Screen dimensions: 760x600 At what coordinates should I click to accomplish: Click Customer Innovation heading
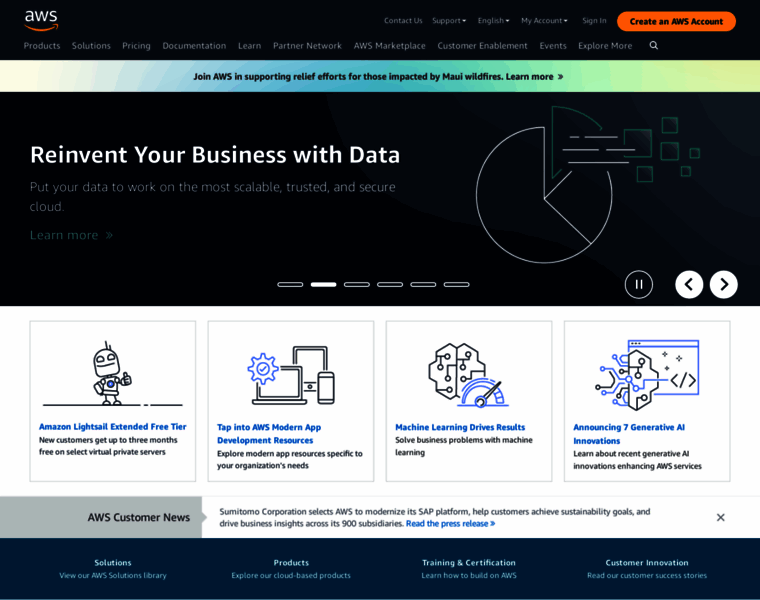[x=647, y=563]
